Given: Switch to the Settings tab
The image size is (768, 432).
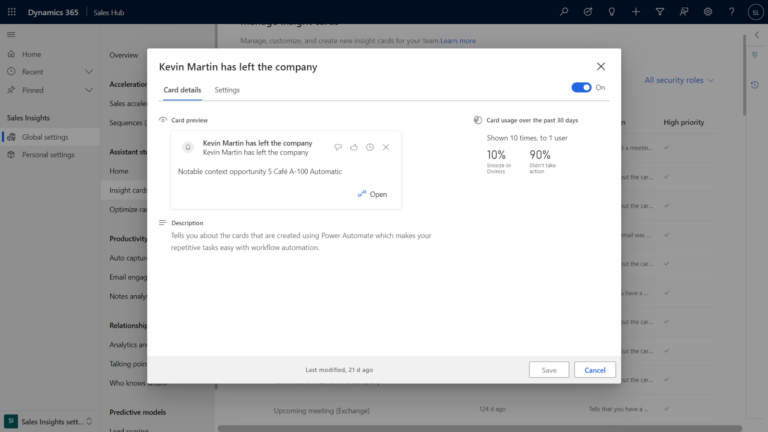Looking at the screenshot, I should click(x=227, y=90).
